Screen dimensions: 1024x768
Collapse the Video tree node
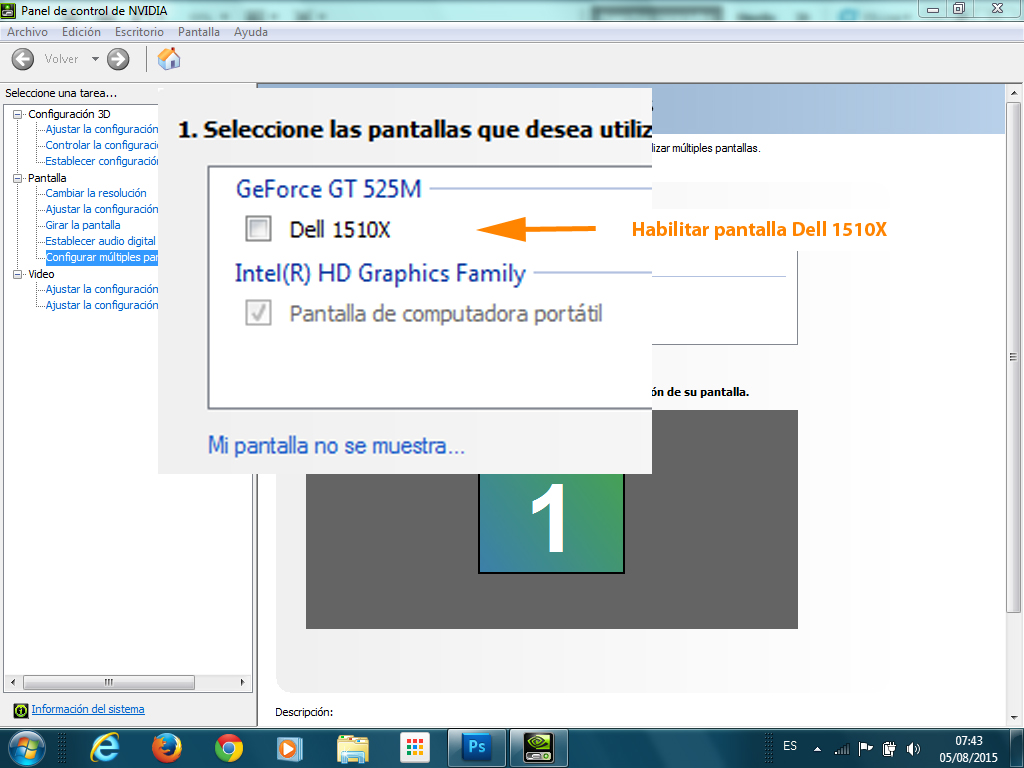[x=18, y=274]
